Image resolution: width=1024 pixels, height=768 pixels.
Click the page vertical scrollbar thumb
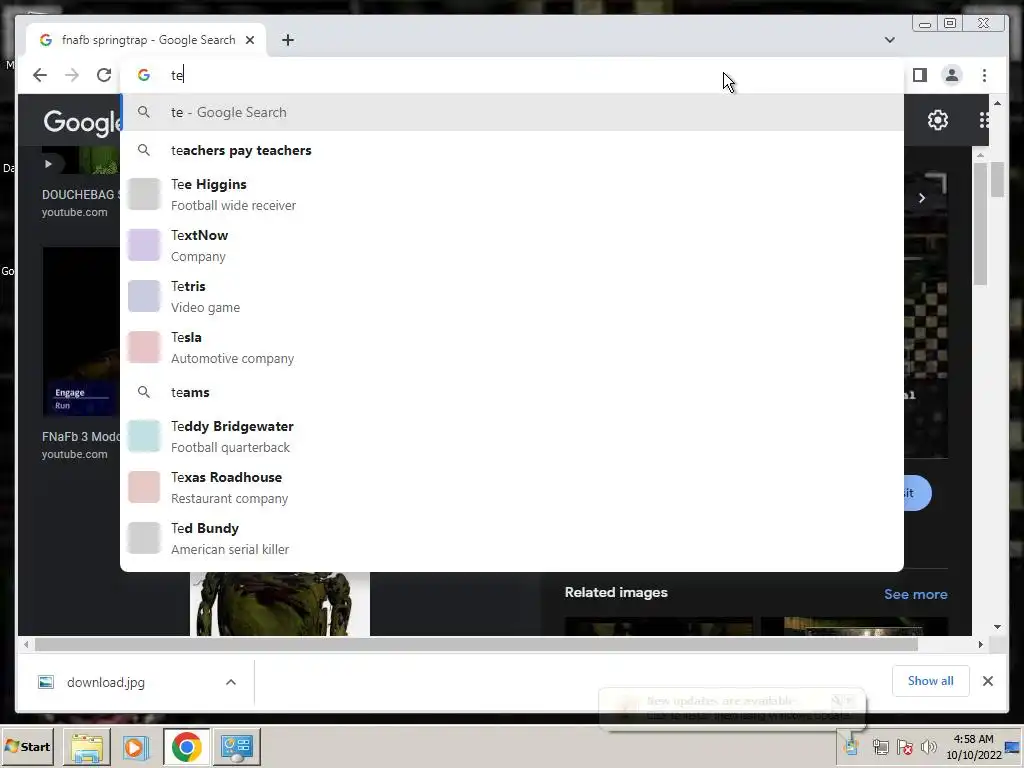click(997, 178)
